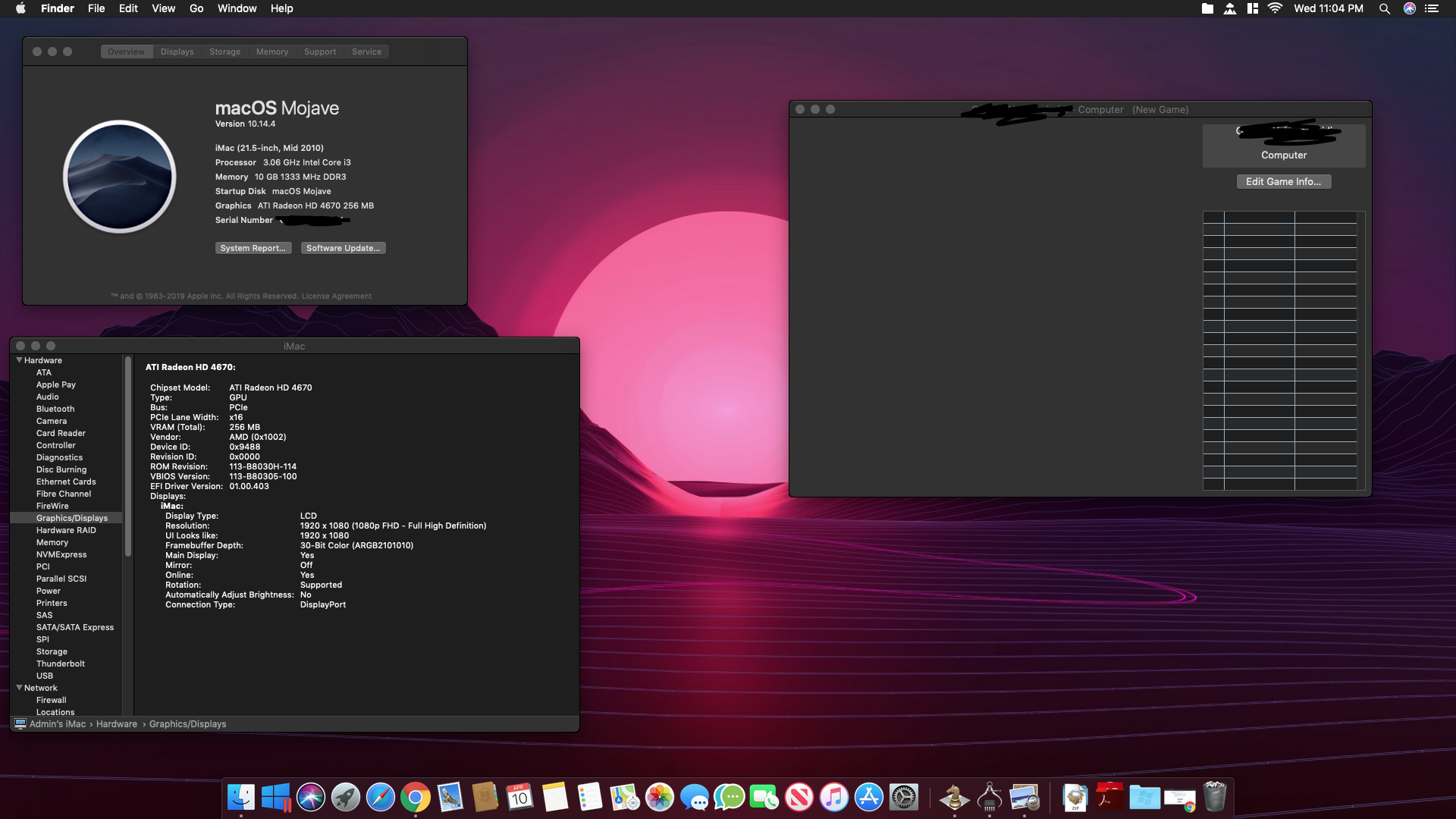This screenshot has width=1456, height=819.
Task: Select Thunderbolt in the sidebar
Action: (x=61, y=664)
